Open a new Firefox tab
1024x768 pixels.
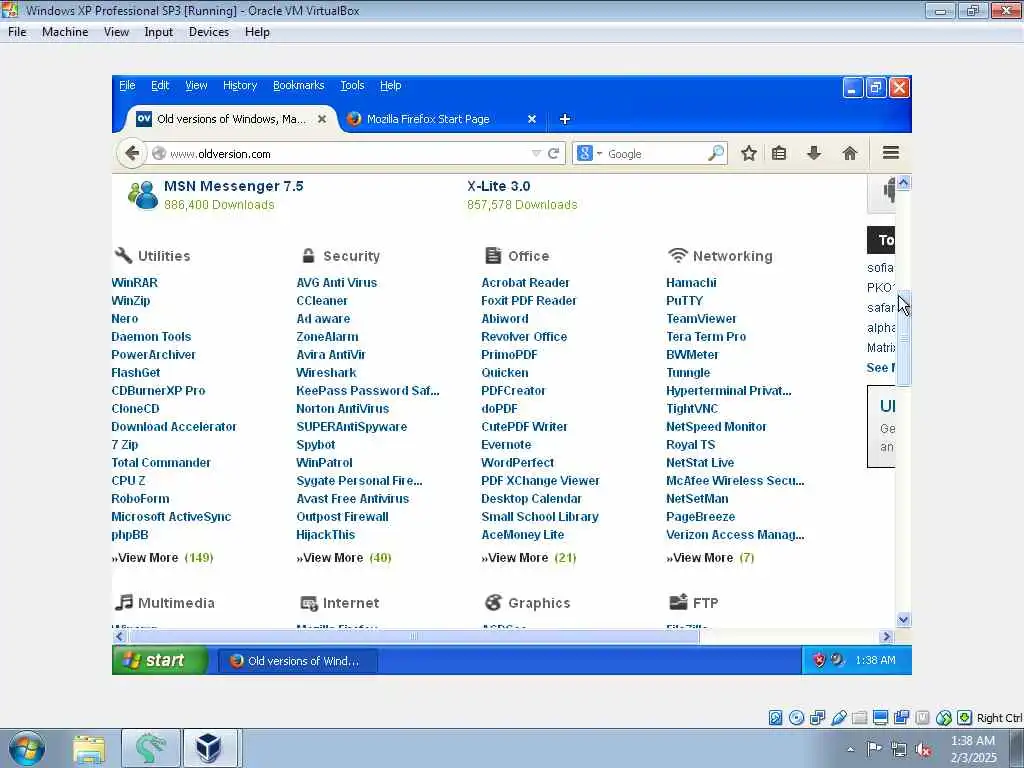(x=565, y=119)
